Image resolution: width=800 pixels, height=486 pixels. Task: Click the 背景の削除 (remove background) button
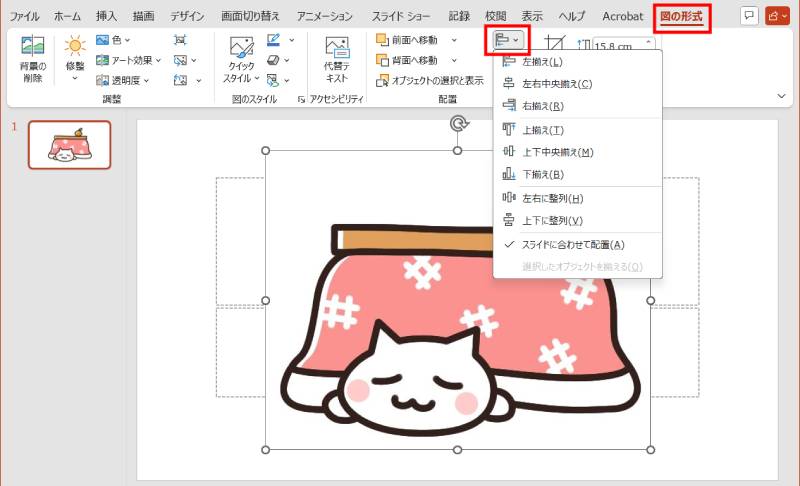(x=33, y=59)
